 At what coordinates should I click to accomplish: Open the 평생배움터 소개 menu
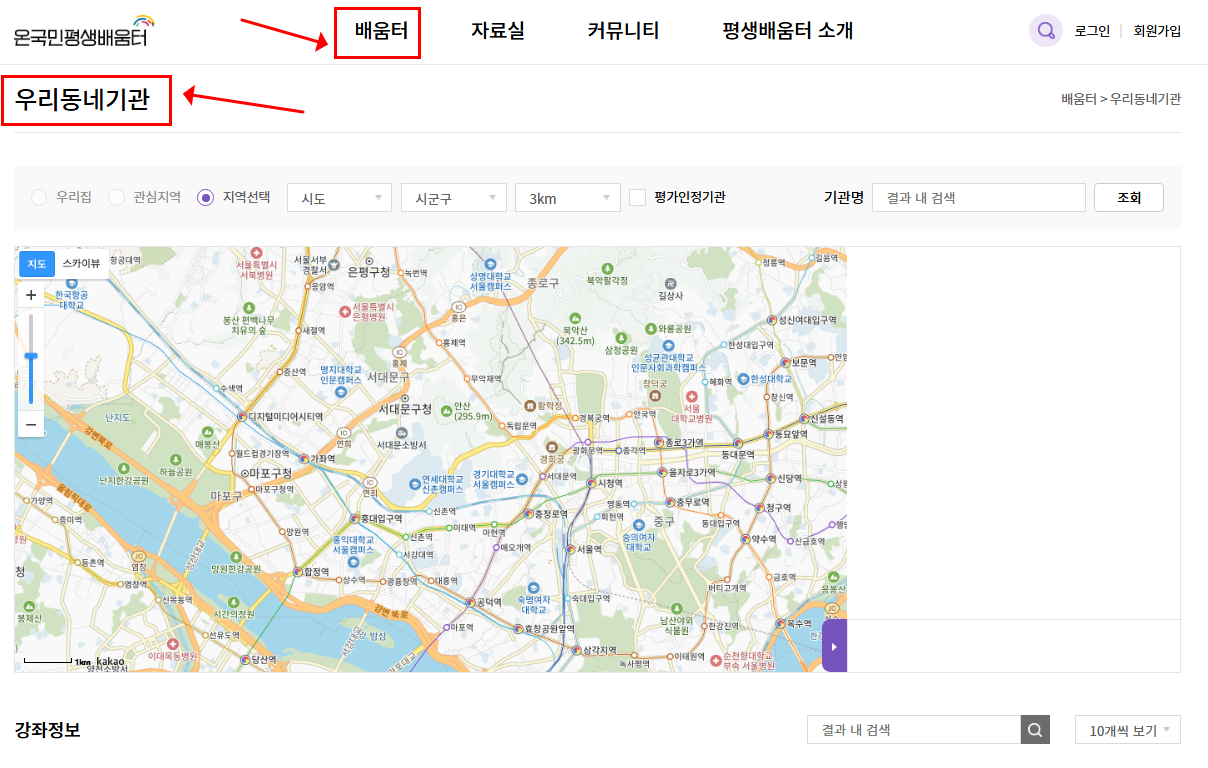click(x=788, y=31)
